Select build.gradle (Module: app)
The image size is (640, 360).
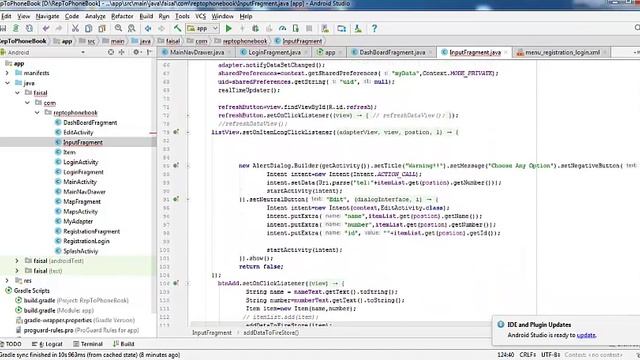tap(59, 310)
